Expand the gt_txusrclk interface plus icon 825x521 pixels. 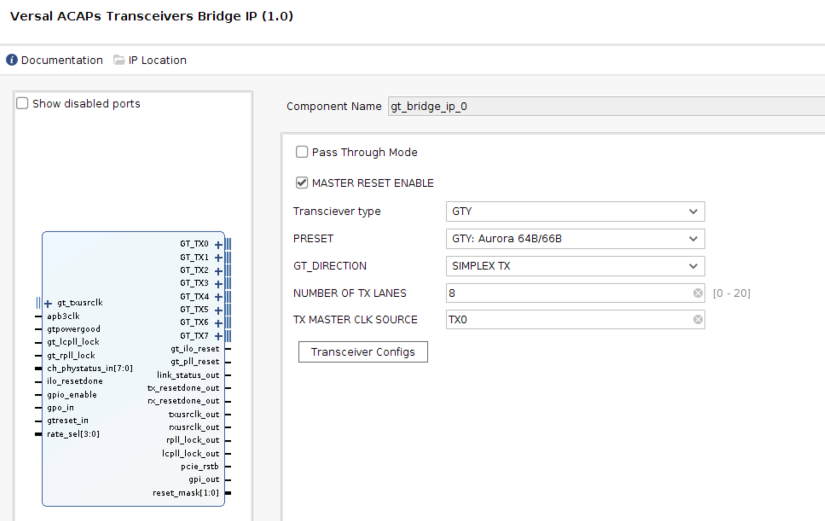[48, 303]
